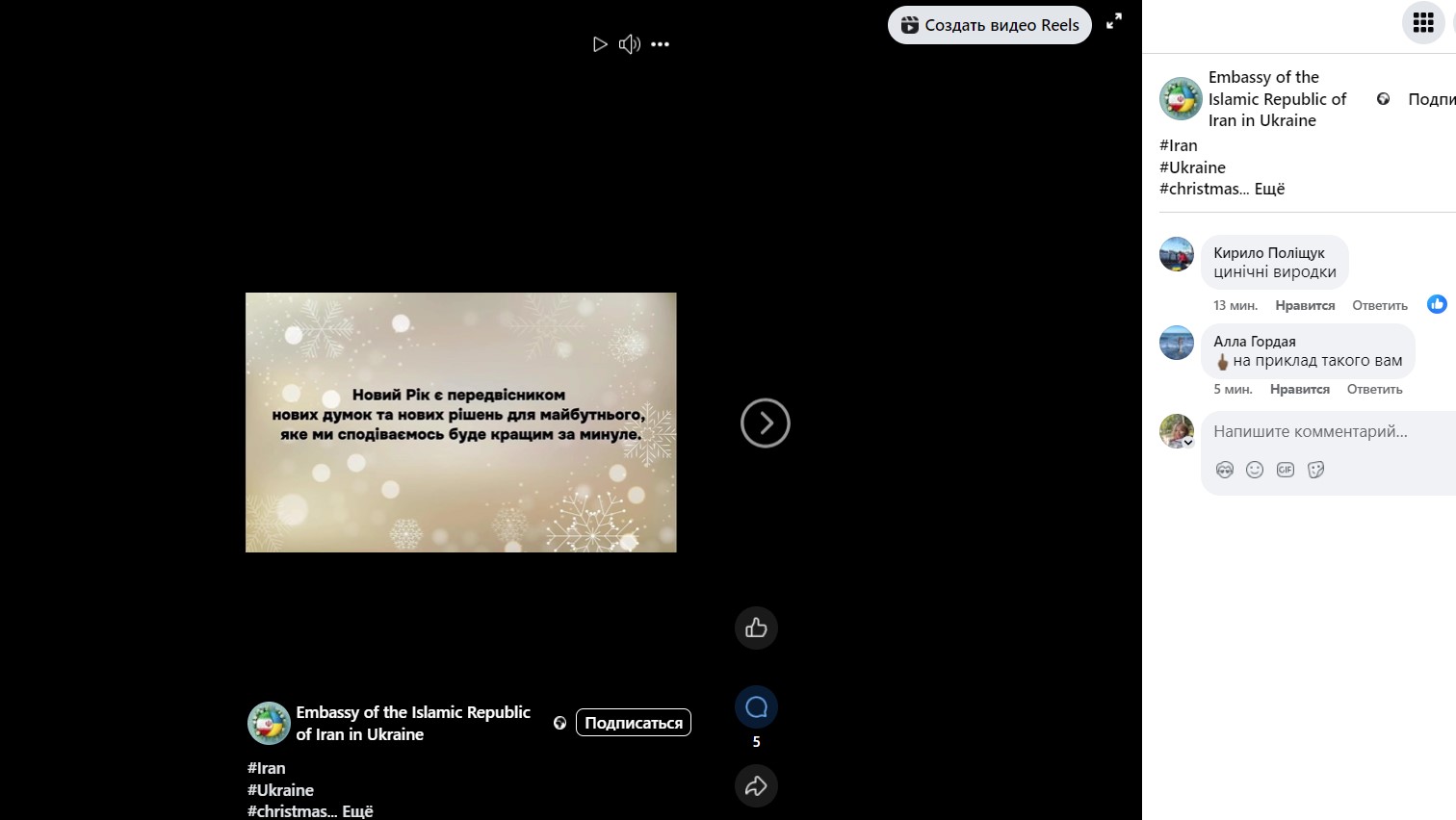Viewport: 1456px width, 820px height.
Task: Click the 13 мин. comment timestamp
Action: 1235,305
